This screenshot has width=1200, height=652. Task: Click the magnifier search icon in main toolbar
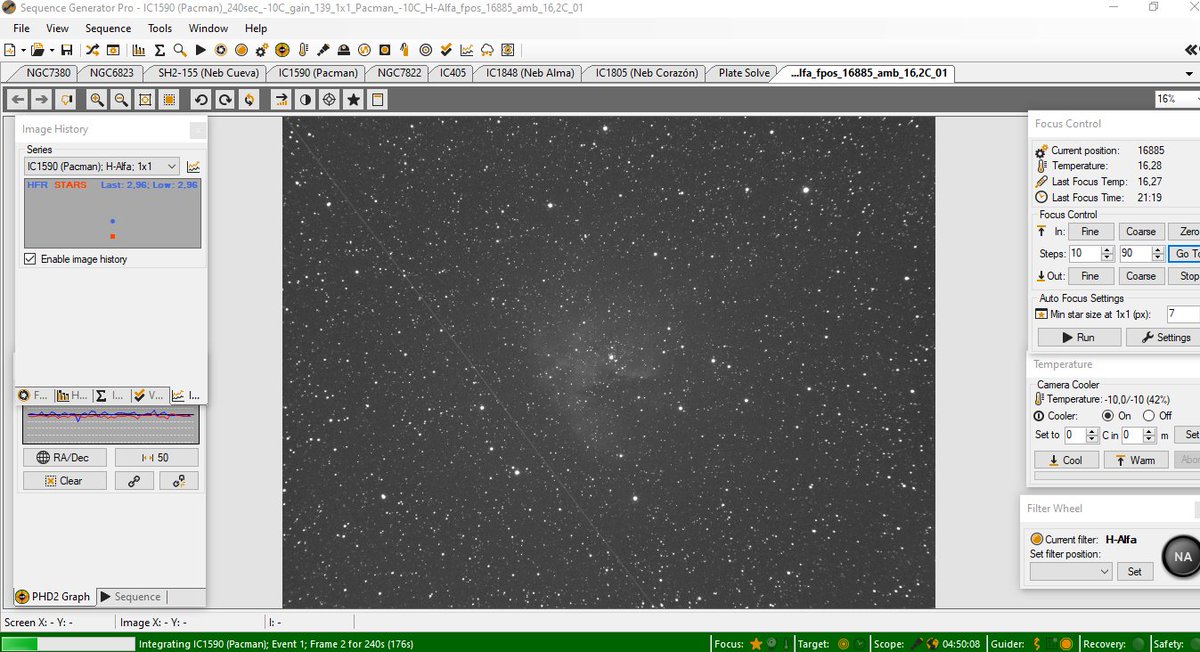click(x=179, y=50)
